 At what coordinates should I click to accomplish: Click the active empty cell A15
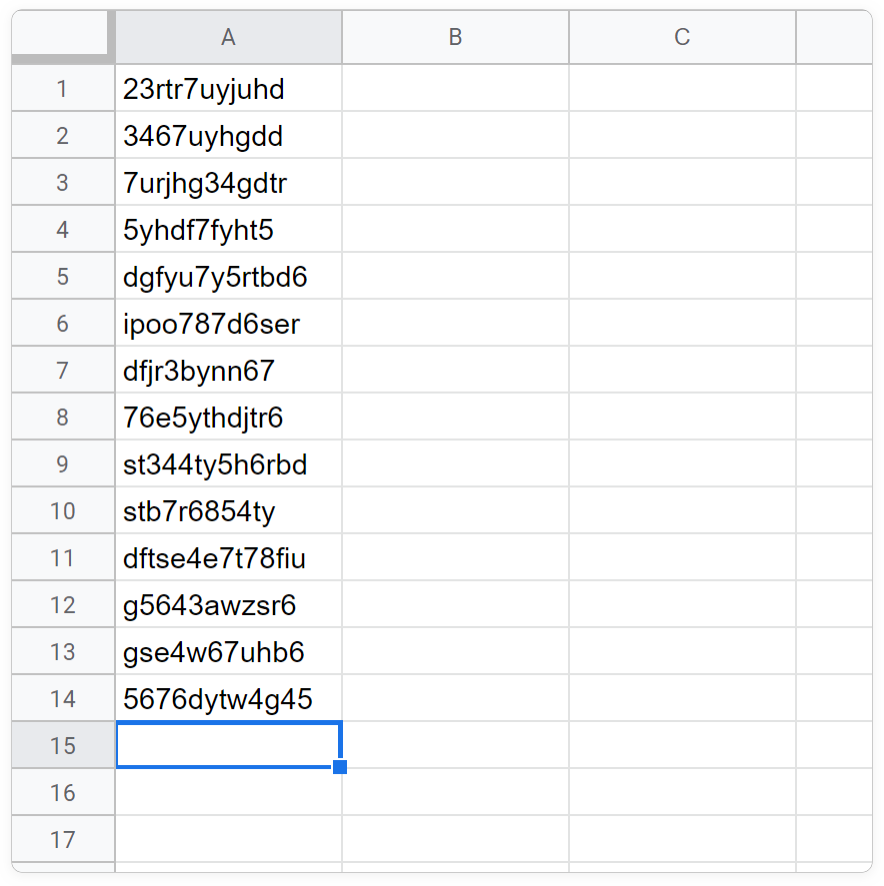(x=228, y=745)
